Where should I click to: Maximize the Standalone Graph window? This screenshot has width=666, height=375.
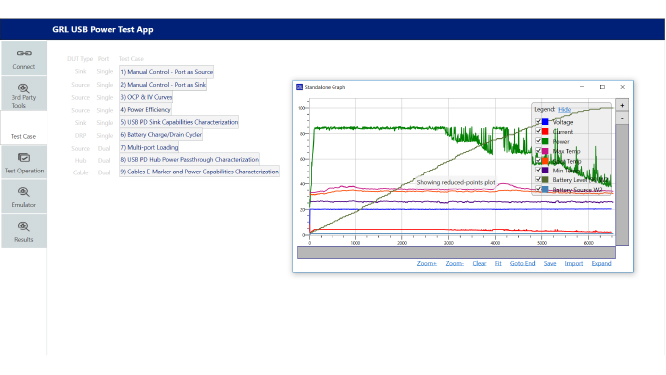click(602, 87)
